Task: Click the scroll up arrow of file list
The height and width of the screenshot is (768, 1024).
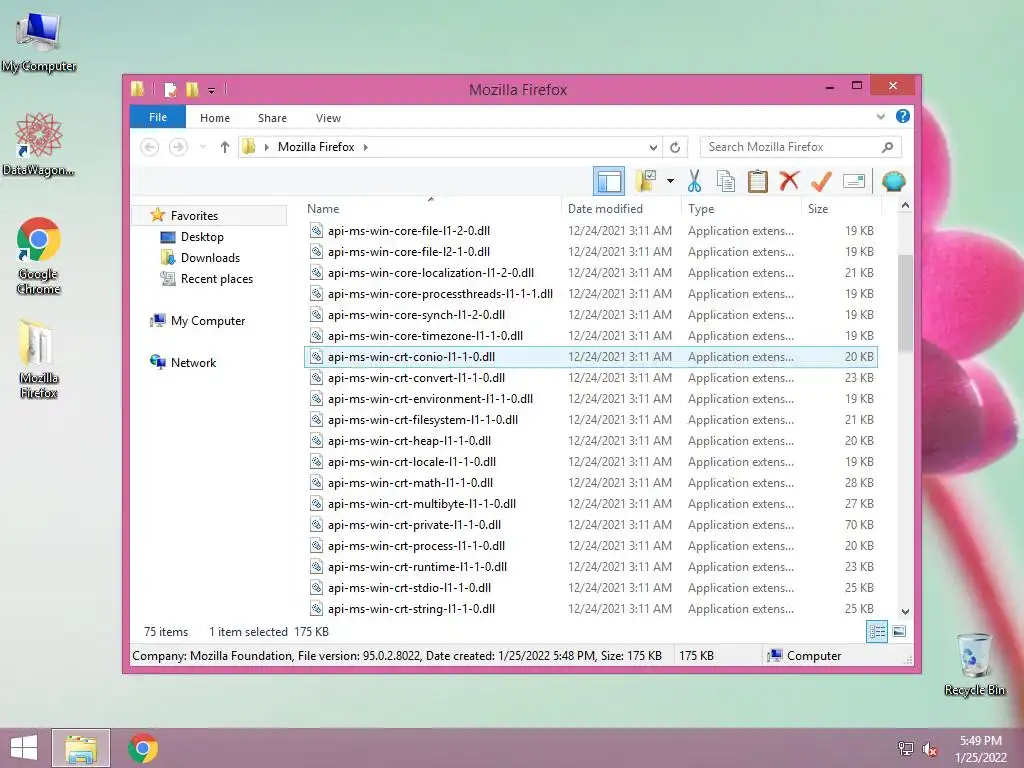Action: pyautogui.click(x=905, y=206)
